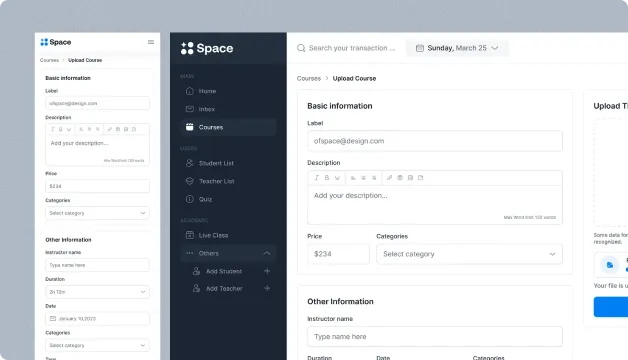
Task: Open the 2h 12m Duration dropdown in mobile view
Action: coord(97,292)
